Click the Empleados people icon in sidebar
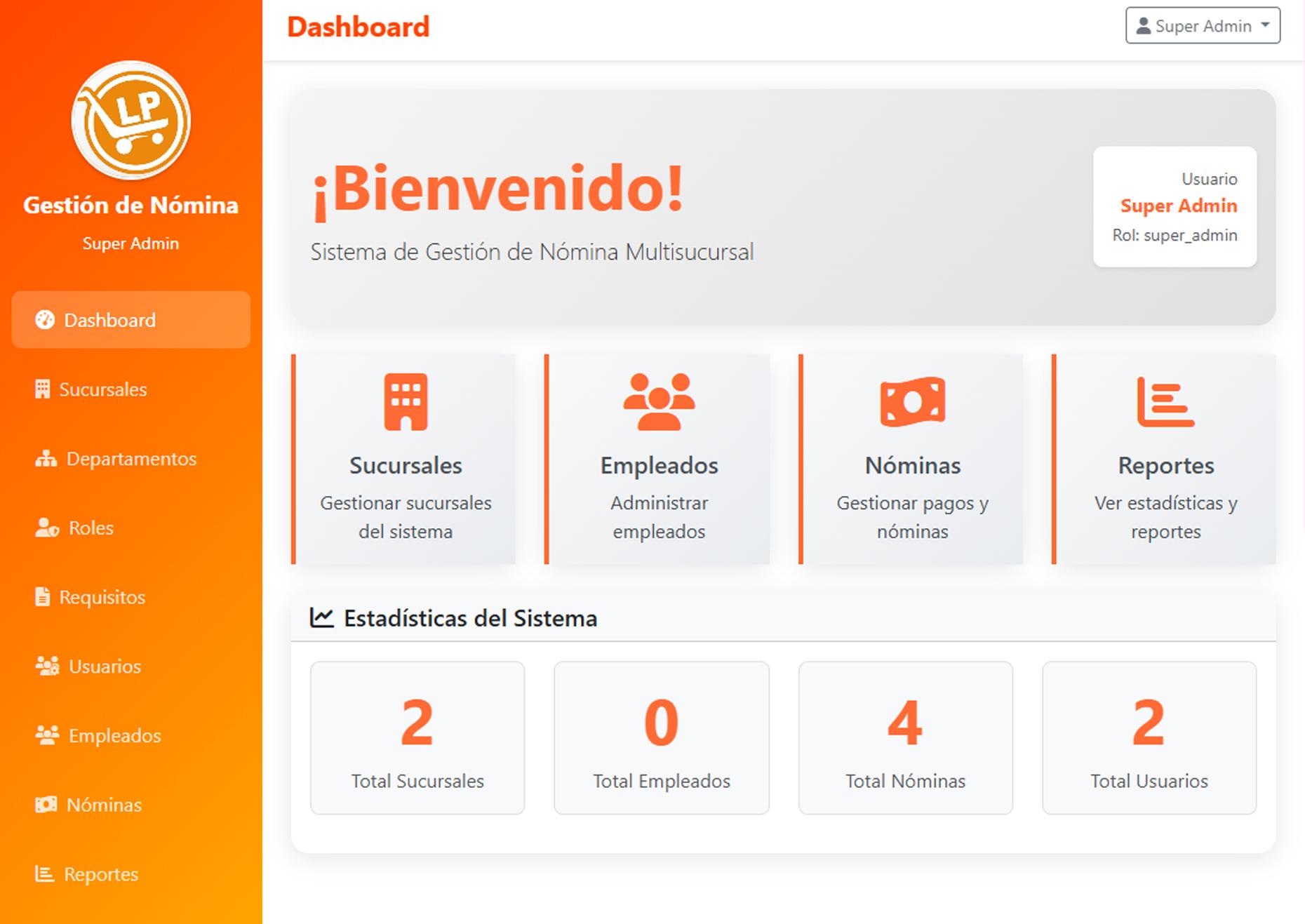 coord(47,735)
